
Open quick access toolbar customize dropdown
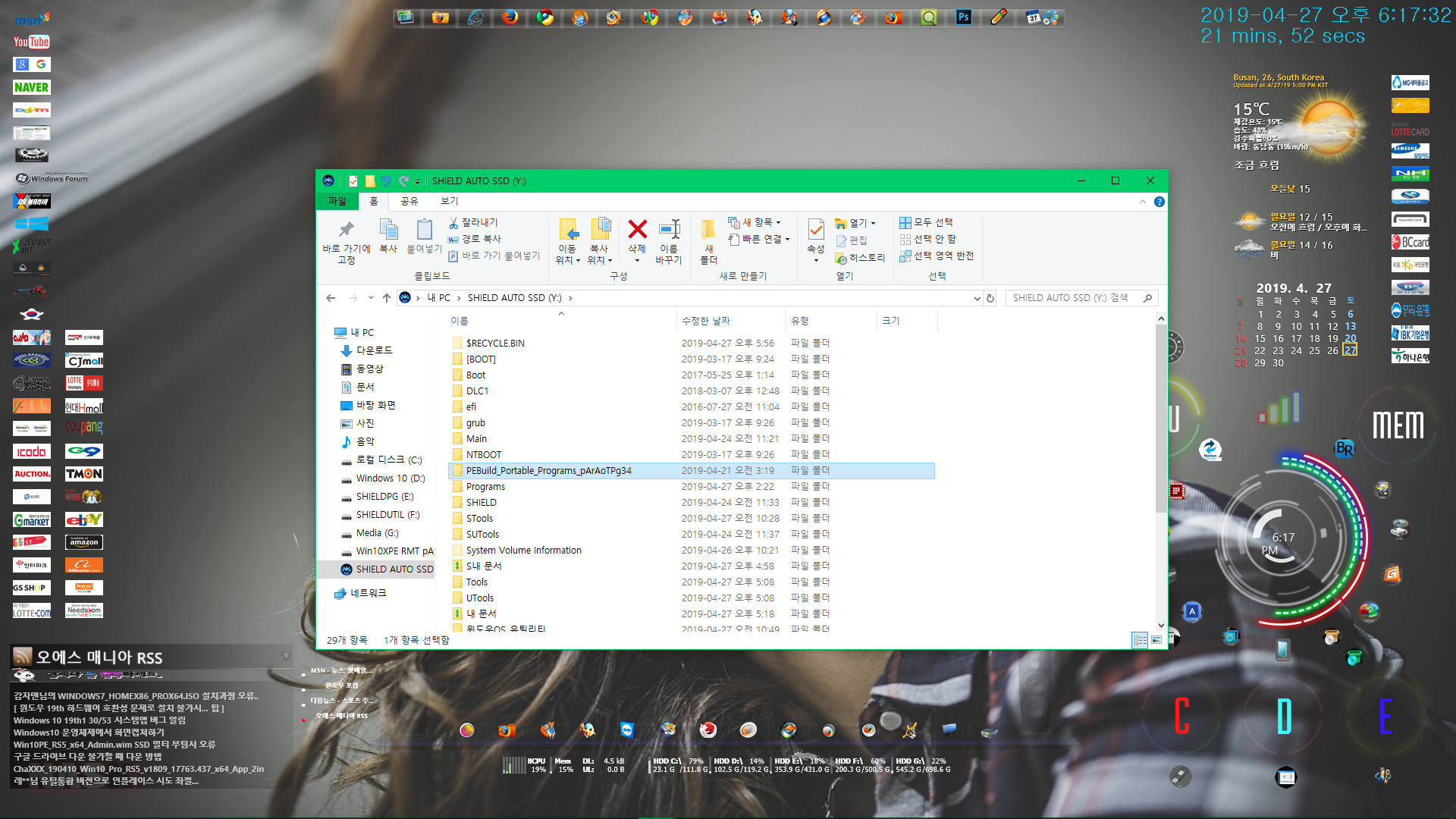point(417,181)
